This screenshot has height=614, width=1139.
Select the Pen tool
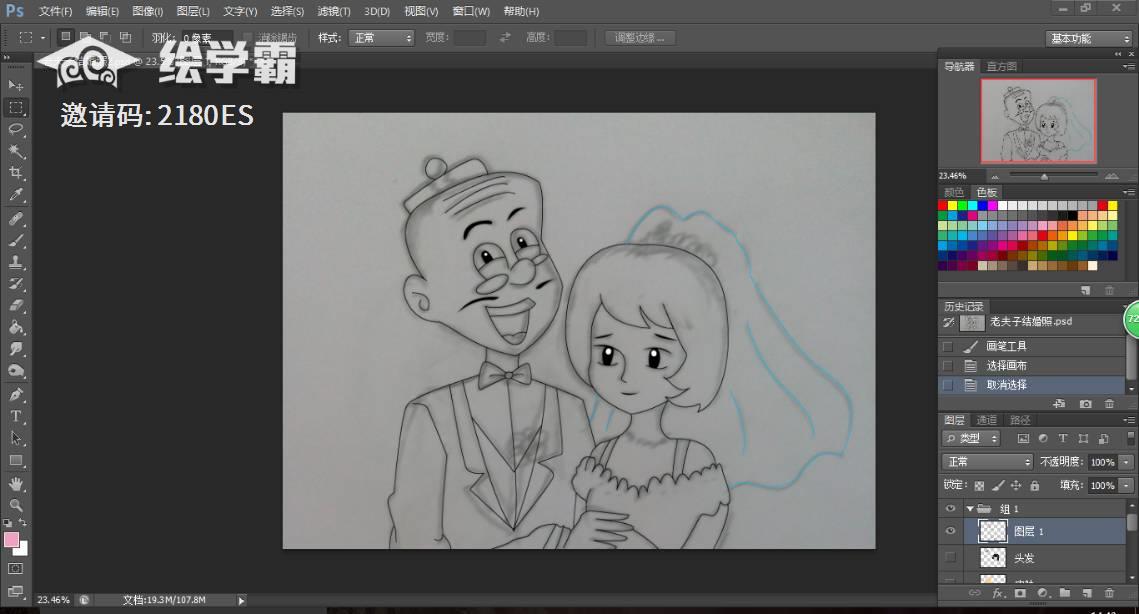click(16, 395)
